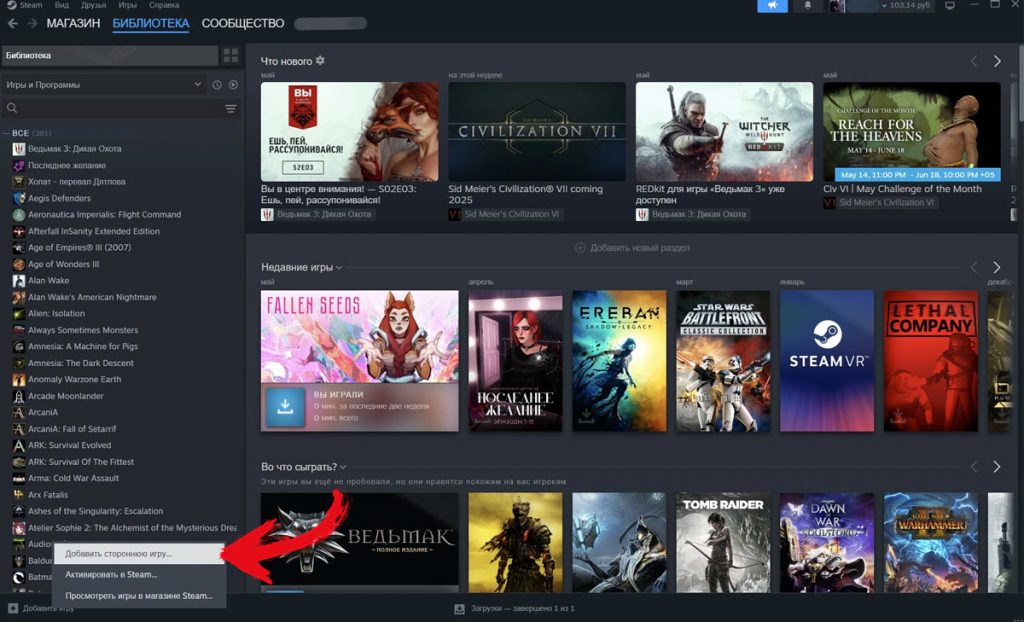Open collections view with the grid icon
The height and width of the screenshot is (622, 1024).
[231, 55]
